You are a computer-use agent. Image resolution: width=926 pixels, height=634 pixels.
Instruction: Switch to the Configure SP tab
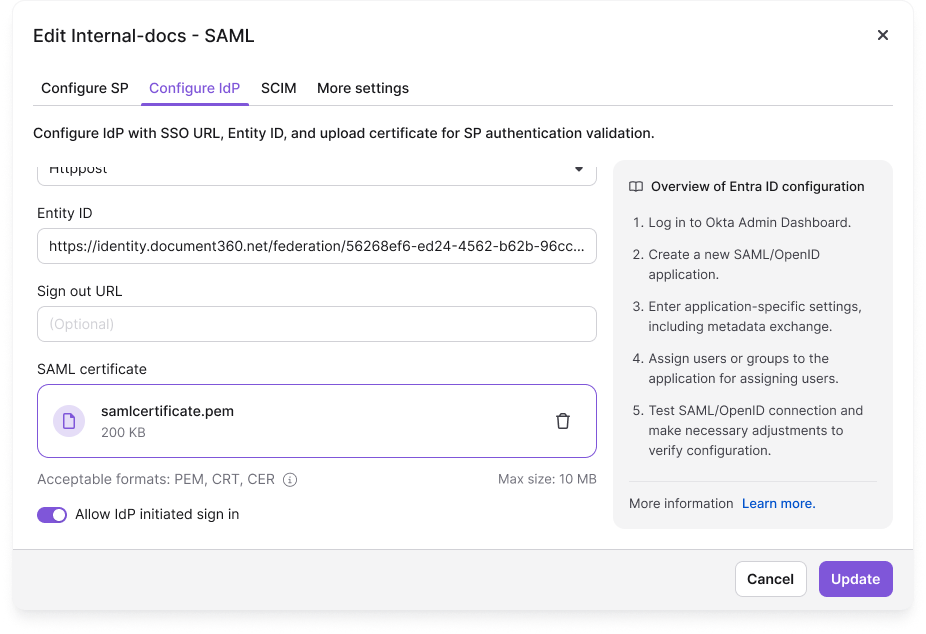coord(84,88)
